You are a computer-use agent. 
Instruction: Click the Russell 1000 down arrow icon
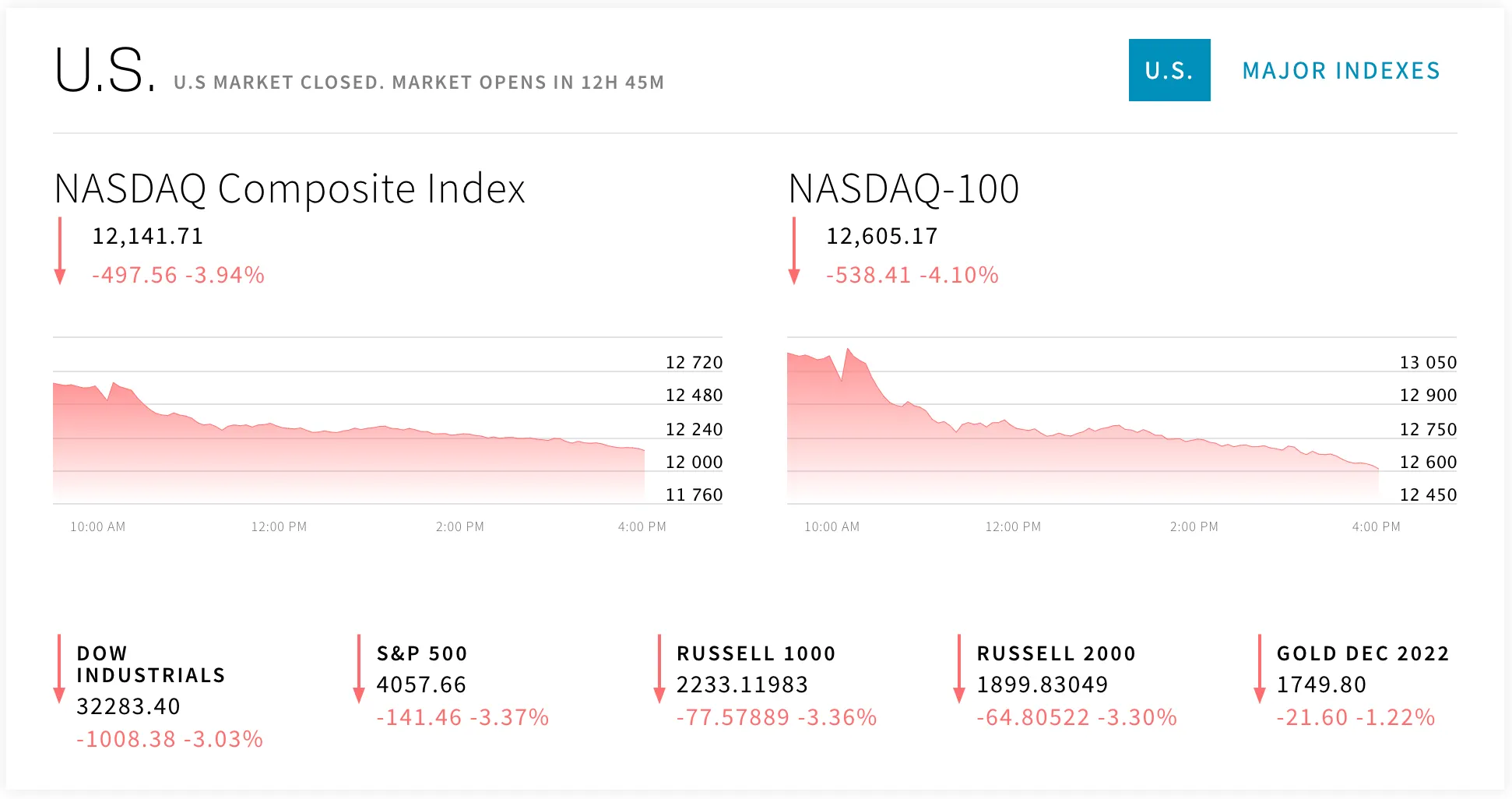(x=659, y=669)
